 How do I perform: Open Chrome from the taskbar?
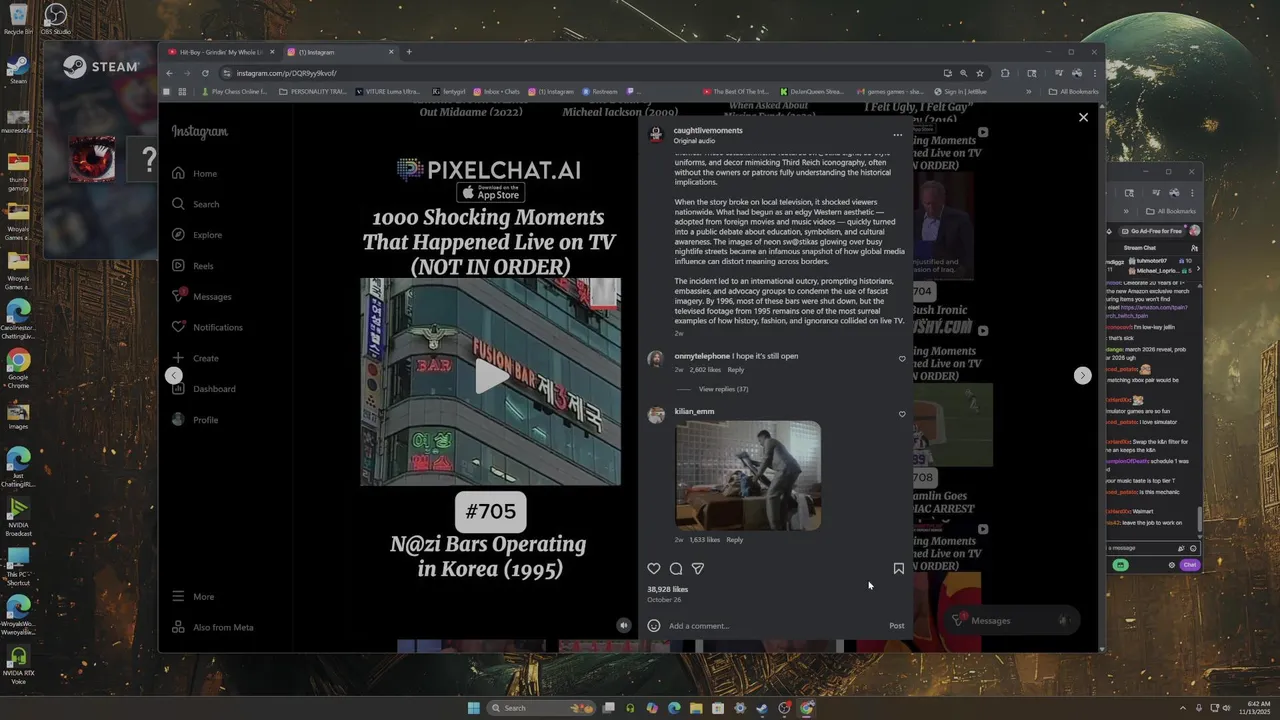(806, 708)
